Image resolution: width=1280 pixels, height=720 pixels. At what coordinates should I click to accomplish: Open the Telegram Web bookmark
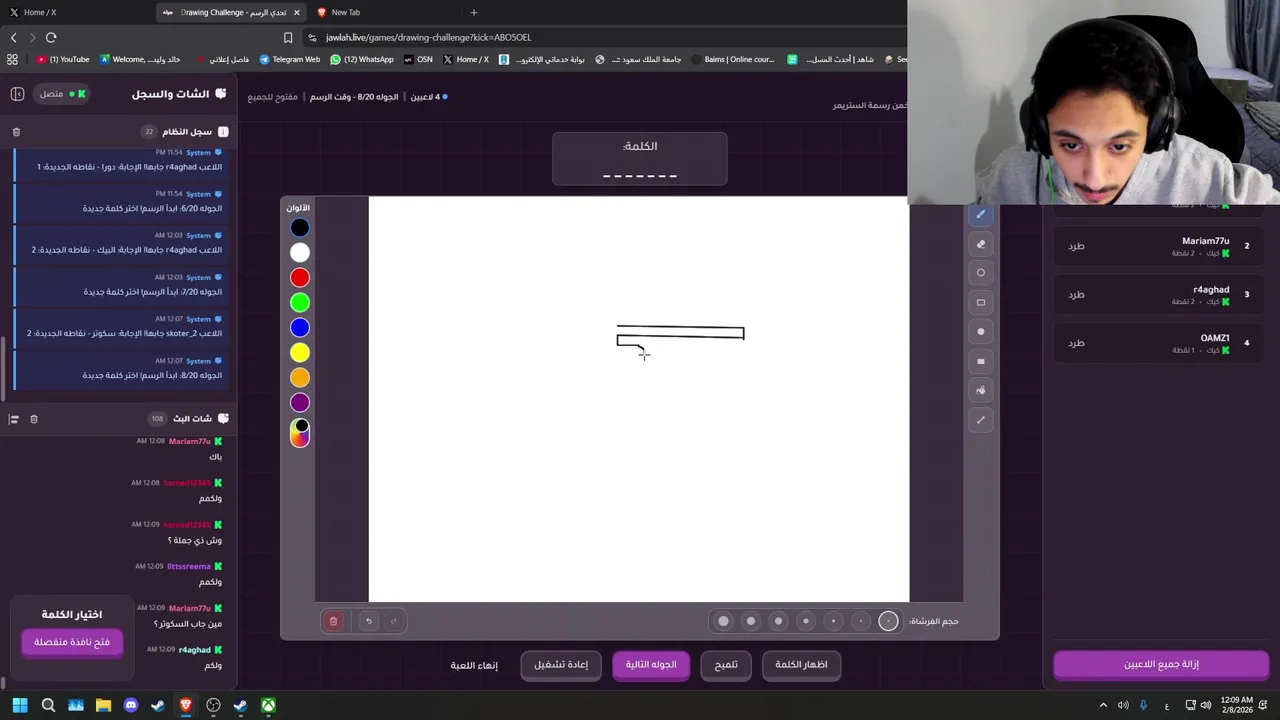(x=290, y=59)
